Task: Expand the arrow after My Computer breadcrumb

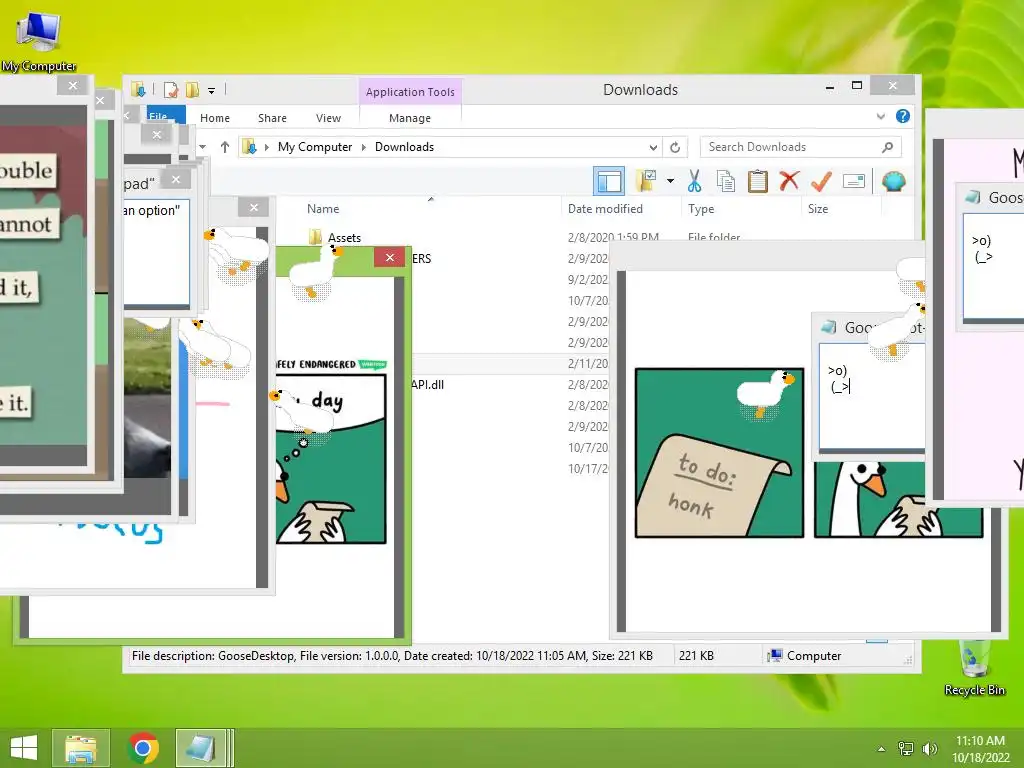Action: (364, 148)
